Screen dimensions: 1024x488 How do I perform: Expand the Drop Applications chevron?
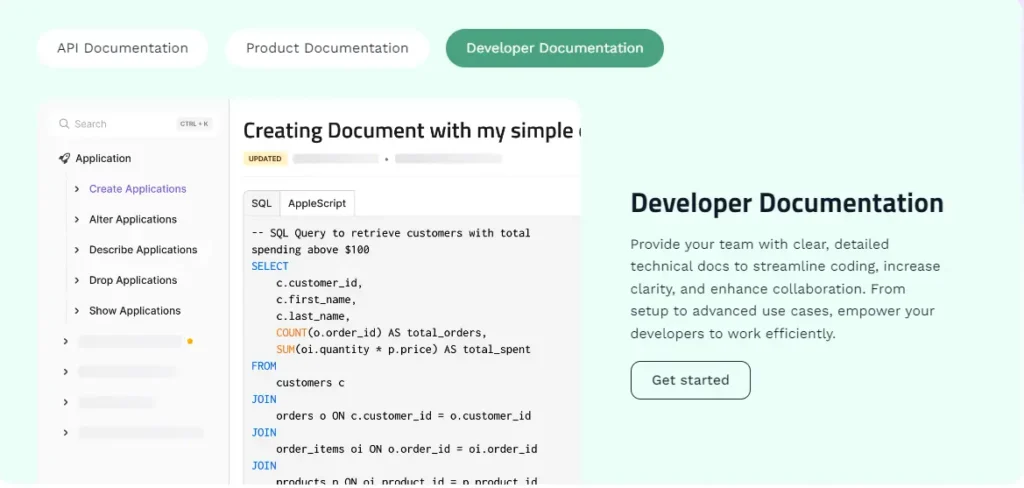coord(76,281)
